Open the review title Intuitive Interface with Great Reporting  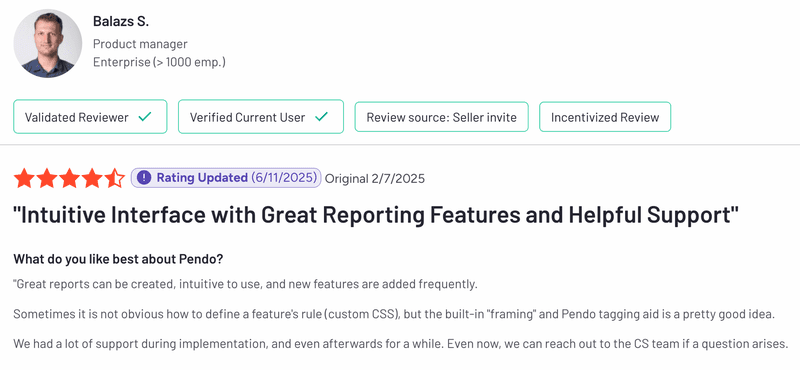pyautogui.click(x=376, y=216)
